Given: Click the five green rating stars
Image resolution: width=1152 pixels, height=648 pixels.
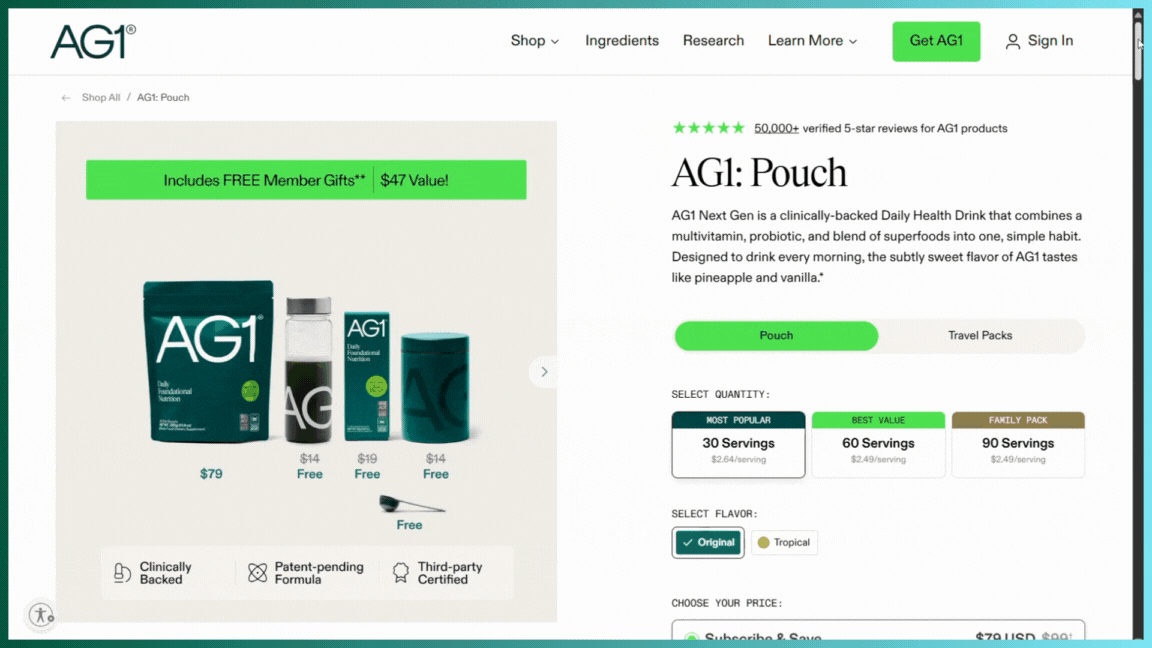Looking at the screenshot, I should pyautogui.click(x=708, y=128).
